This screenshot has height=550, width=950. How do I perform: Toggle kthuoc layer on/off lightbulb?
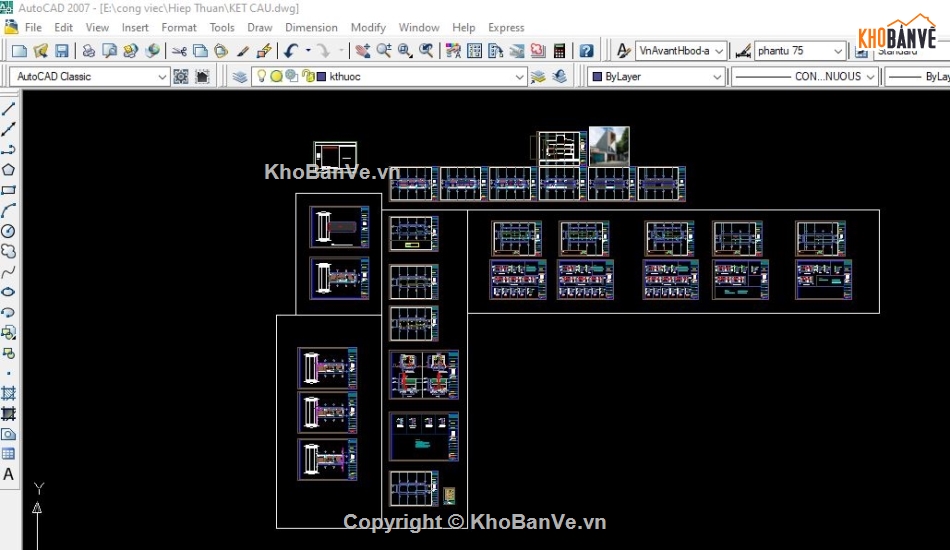point(262,76)
